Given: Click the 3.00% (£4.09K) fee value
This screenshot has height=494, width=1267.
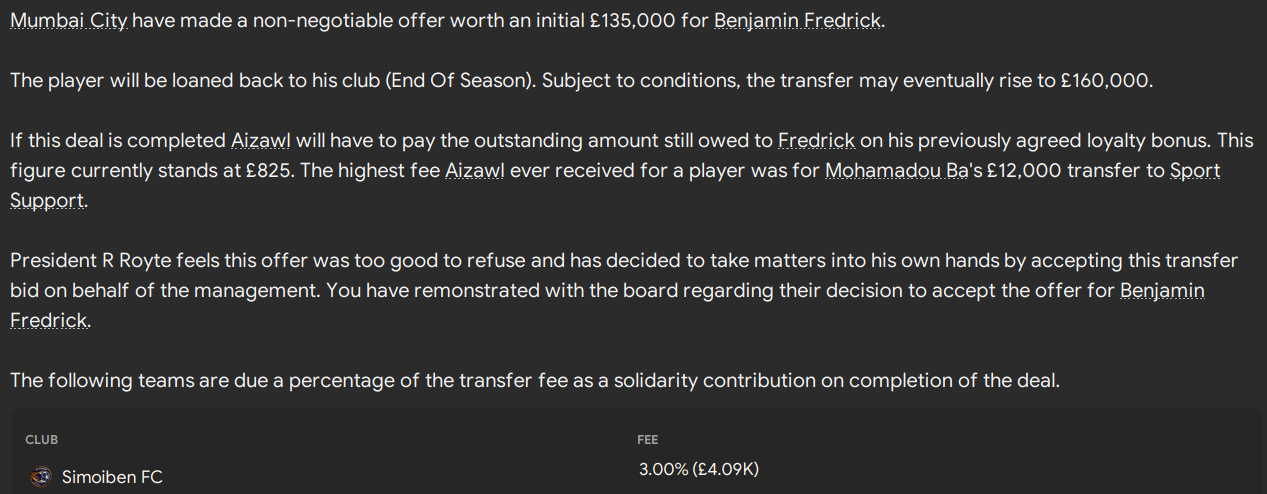Looking at the screenshot, I should [x=705, y=469].
